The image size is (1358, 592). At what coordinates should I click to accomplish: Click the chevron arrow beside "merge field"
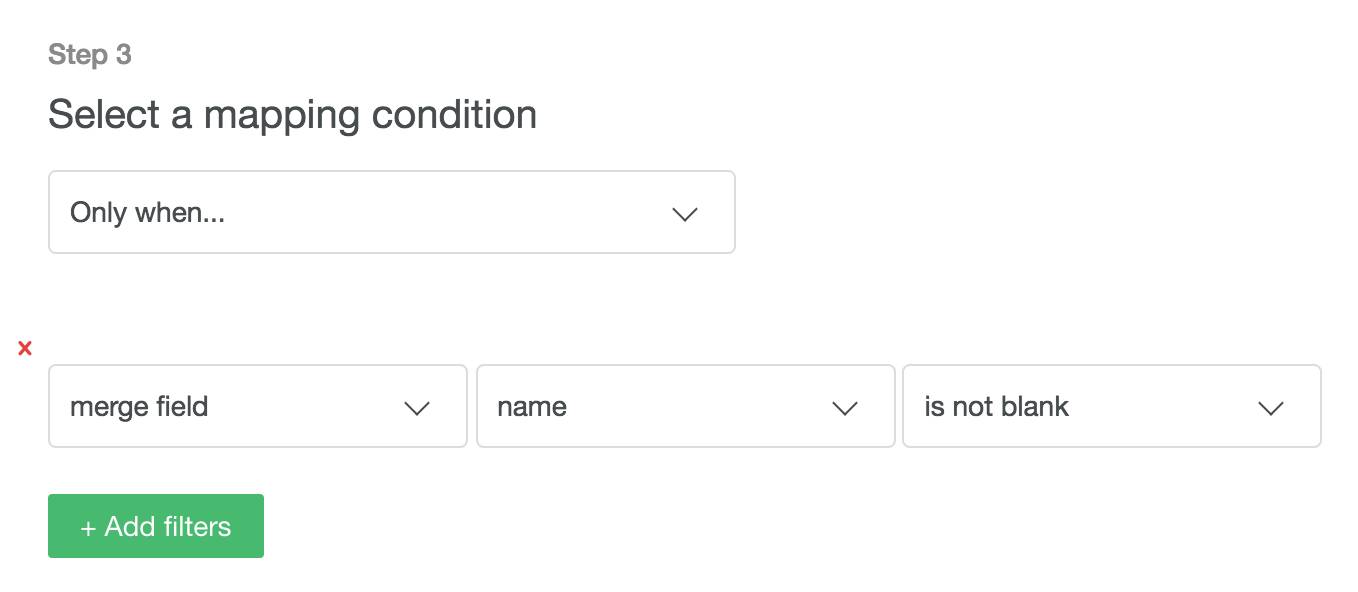click(x=416, y=408)
